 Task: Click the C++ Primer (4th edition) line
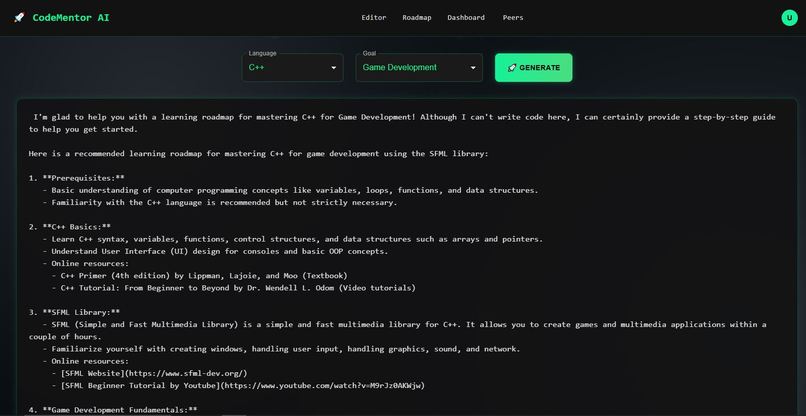pyautogui.click(x=200, y=276)
